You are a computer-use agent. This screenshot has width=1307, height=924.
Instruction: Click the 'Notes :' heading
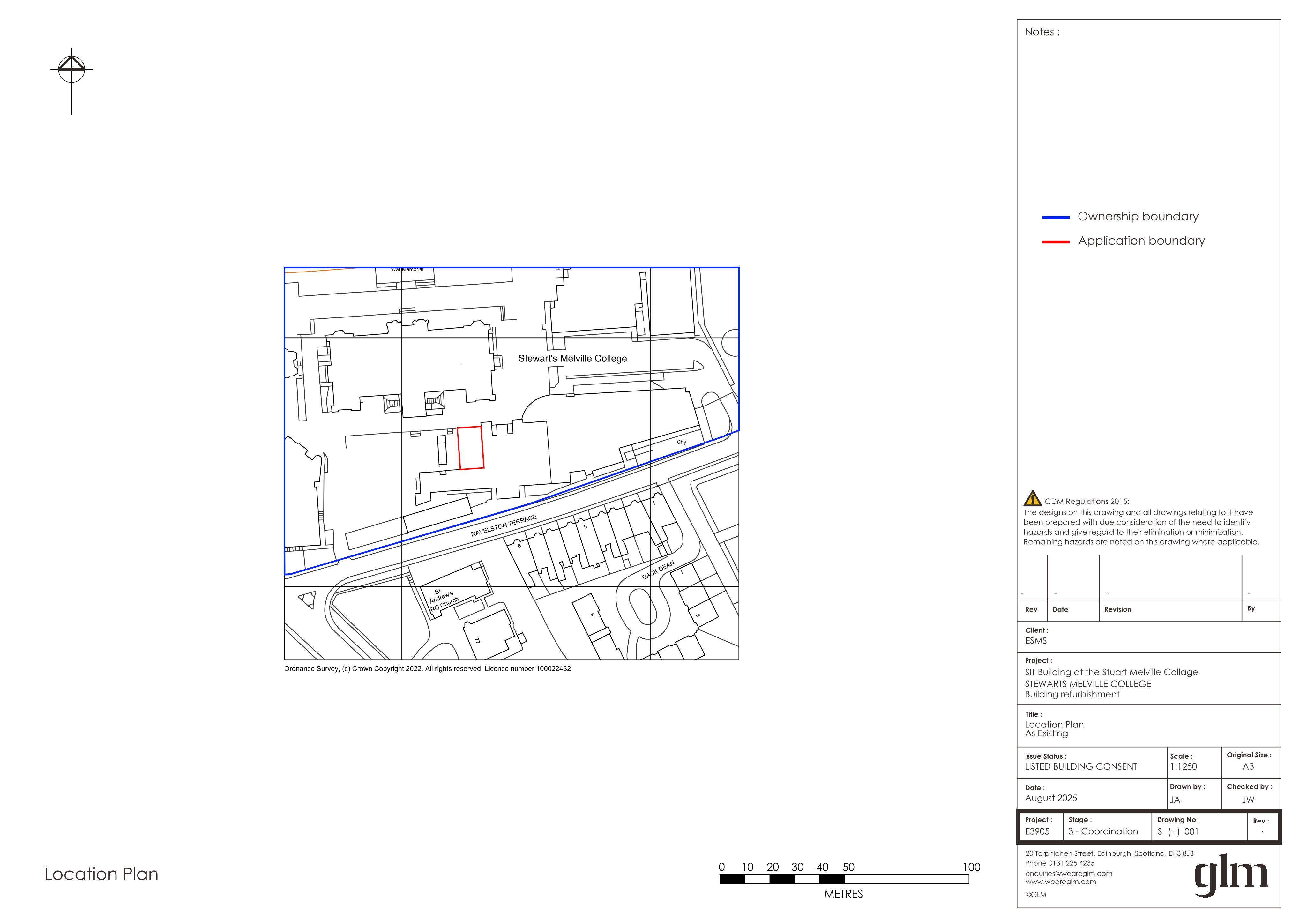pyautogui.click(x=1042, y=33)
